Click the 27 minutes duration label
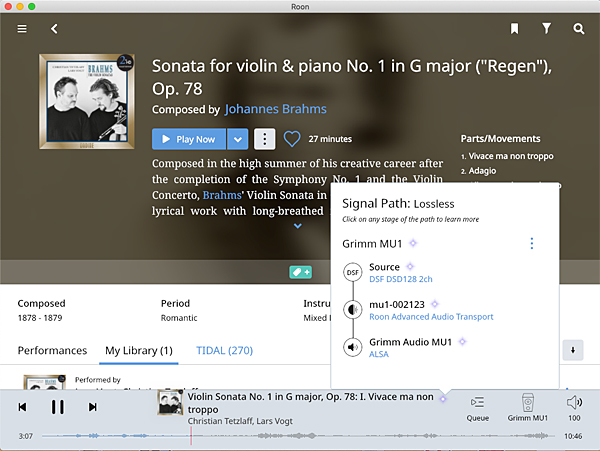 (330, 139)
